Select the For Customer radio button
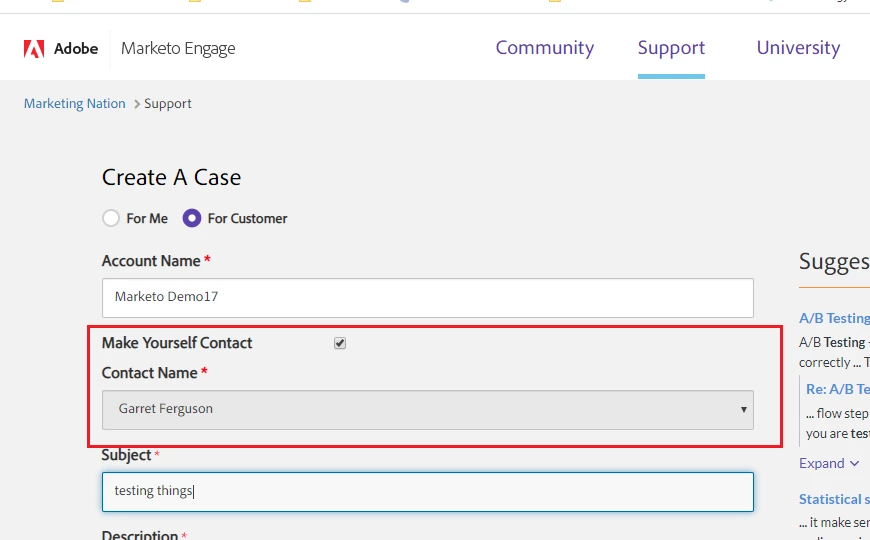Screen dimensions: 870x540 (x=192, y=218)
